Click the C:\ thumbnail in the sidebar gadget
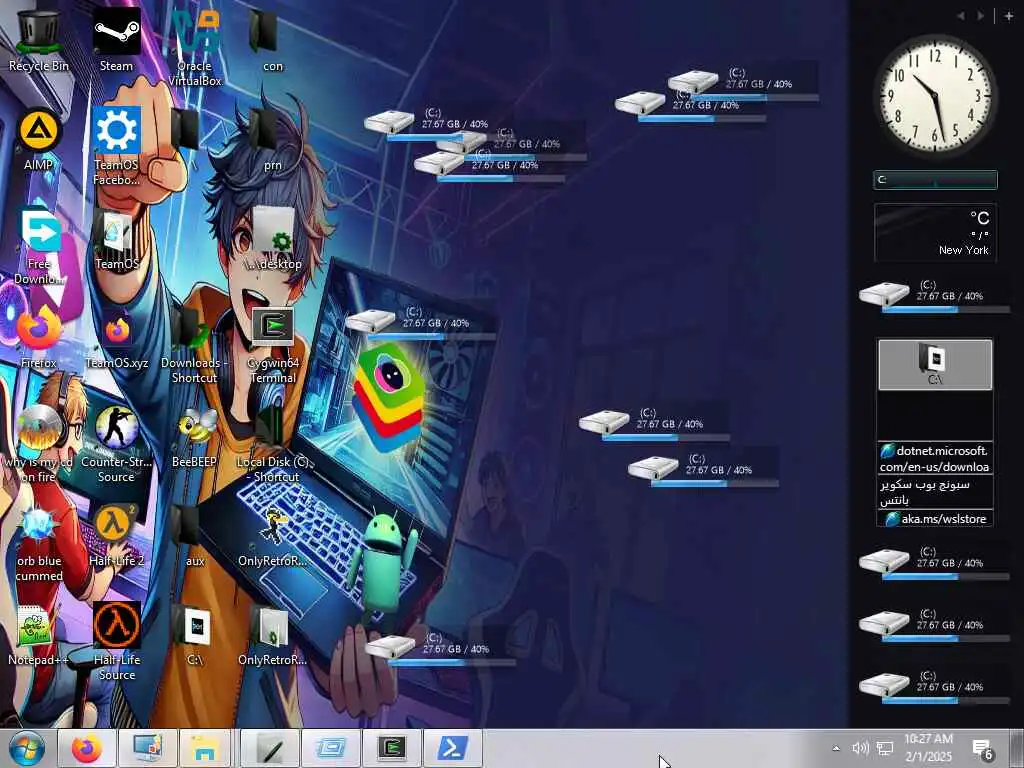Screen dimensions: 1024x768 click(x=935, y=364)
